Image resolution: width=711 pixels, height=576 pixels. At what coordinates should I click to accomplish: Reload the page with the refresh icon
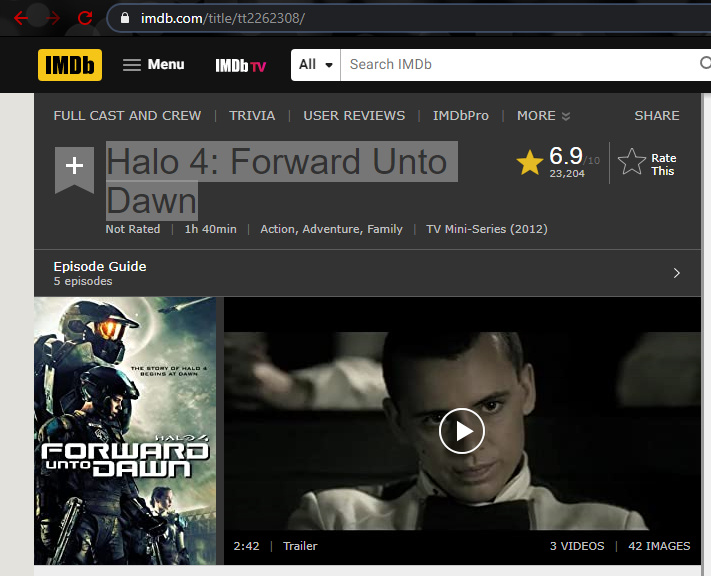click(85, 18)
